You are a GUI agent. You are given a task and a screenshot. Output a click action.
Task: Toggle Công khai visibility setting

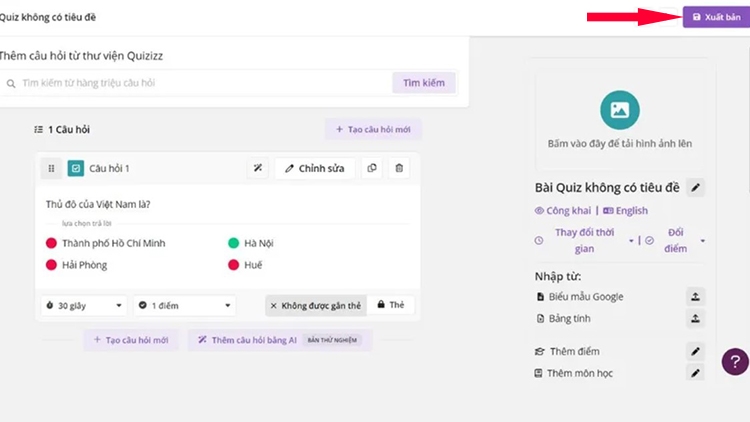coord(563,211)
